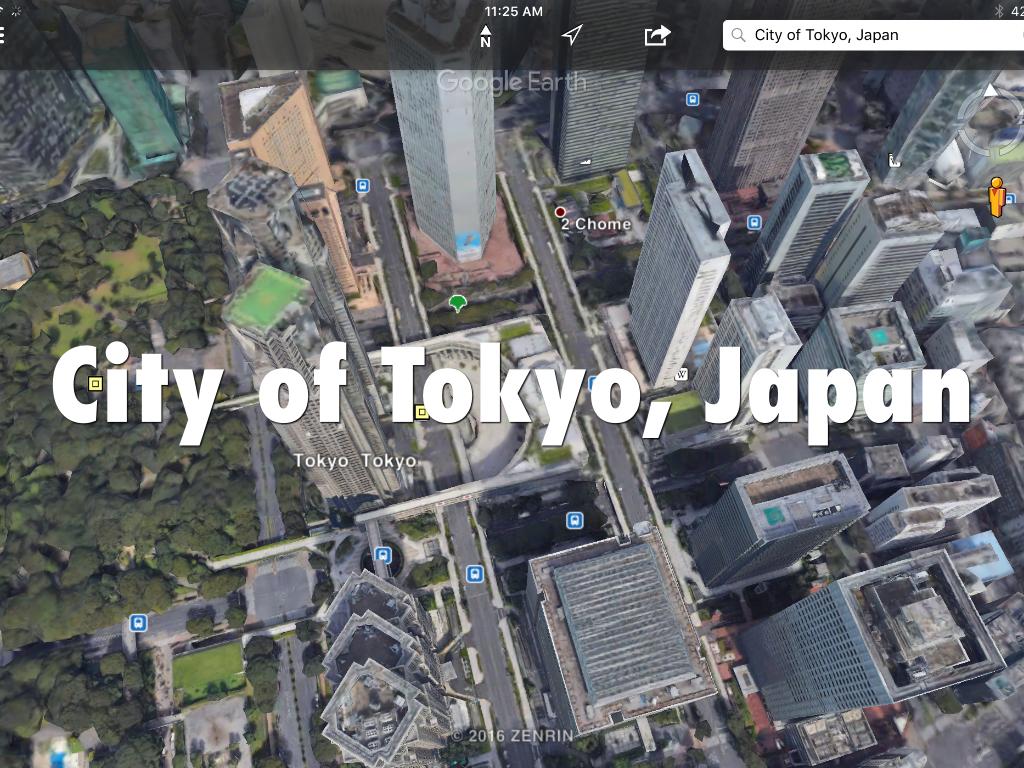Tap the Bluetooth icon in status bar
Viewport: 1024px width, 768px height.
coord(997,11)
